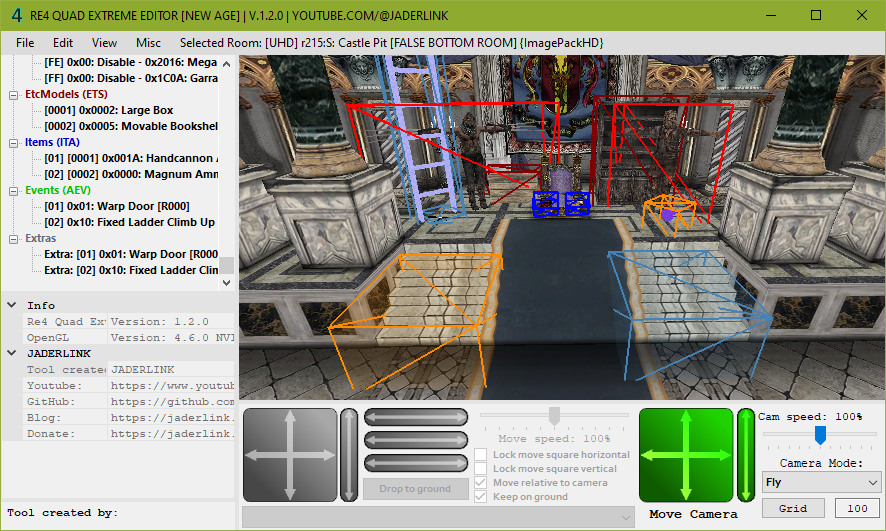Click the Grid button
The width and height of the screenshot is (886, 531).
pos(793,508)
